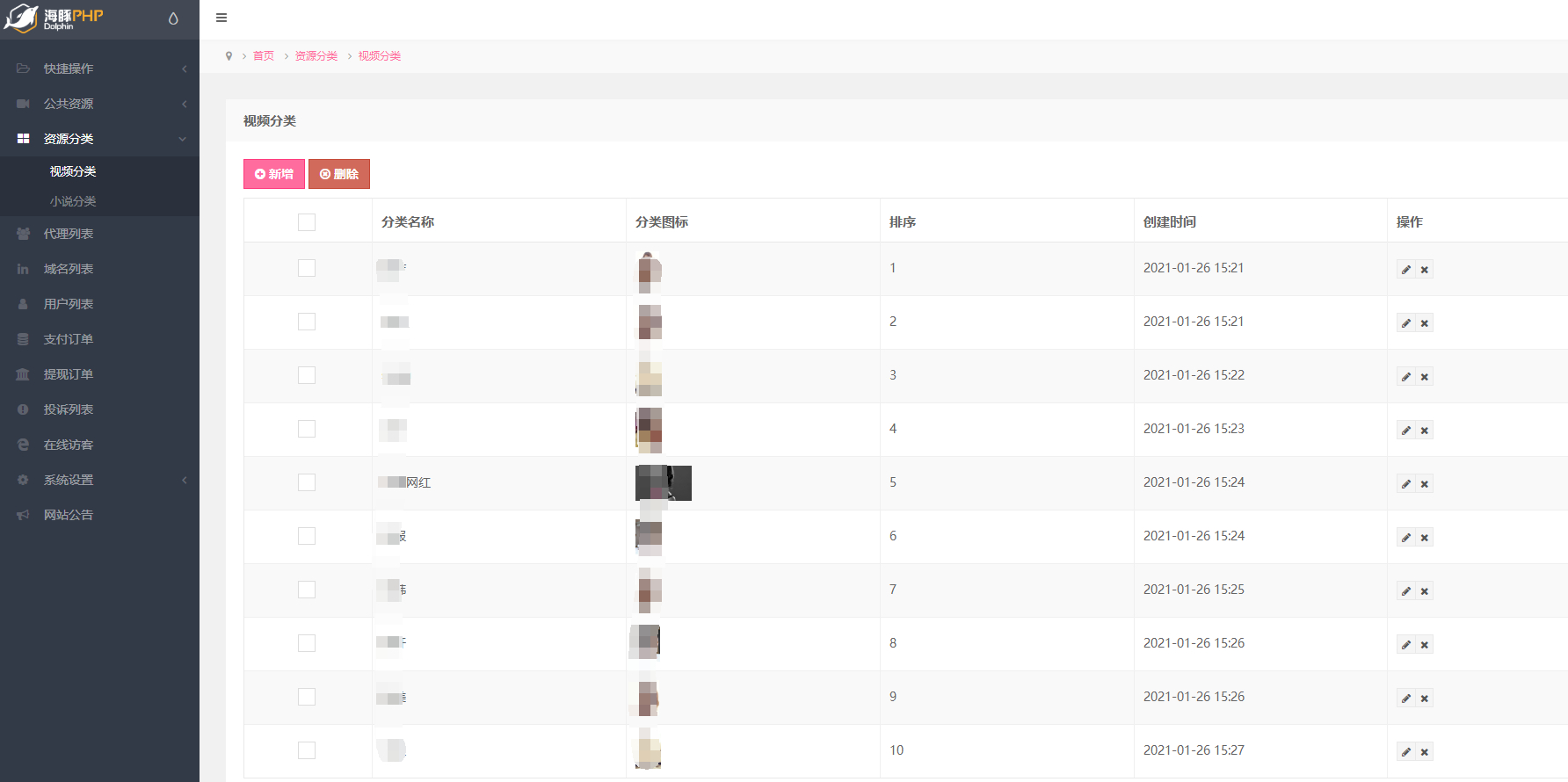The width and height of the screenshot is (1568, 782).
Task: Edit the row with sort order 3
Action: coord(1406,377)
